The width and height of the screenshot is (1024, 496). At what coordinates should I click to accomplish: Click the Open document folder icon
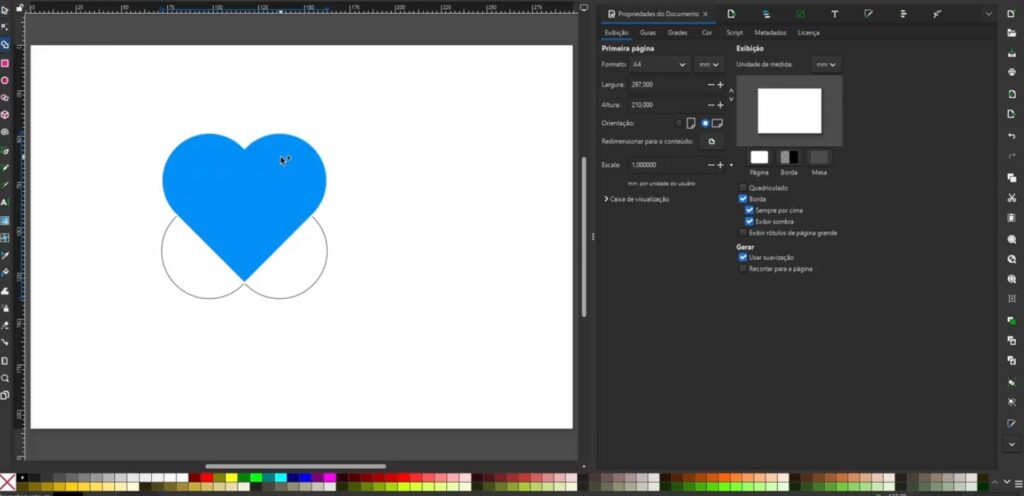pos(1012,33)
